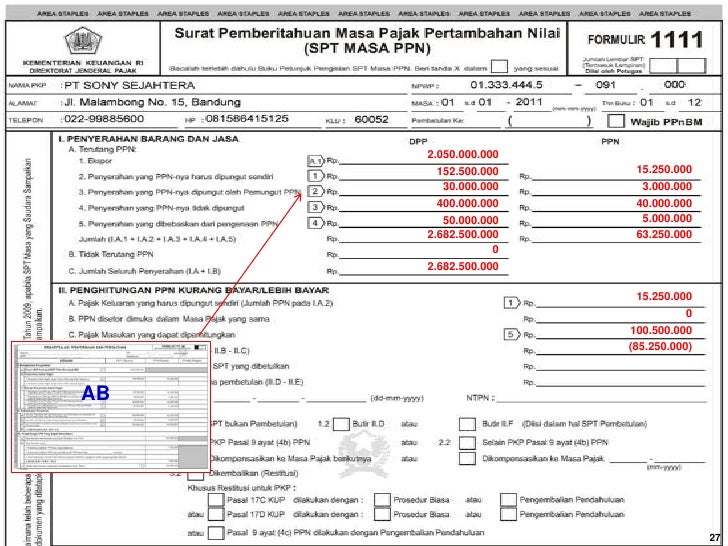Screen dimensions: 728x546
Task: Select address Jl. Malambong No. 15, Bandung
Action: tap(152, 102)
